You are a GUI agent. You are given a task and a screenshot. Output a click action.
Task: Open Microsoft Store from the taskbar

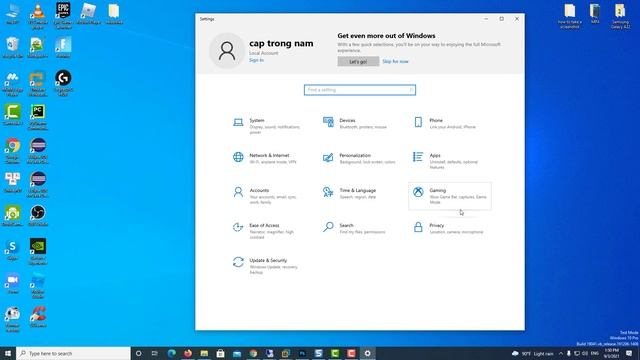point(220,353)
